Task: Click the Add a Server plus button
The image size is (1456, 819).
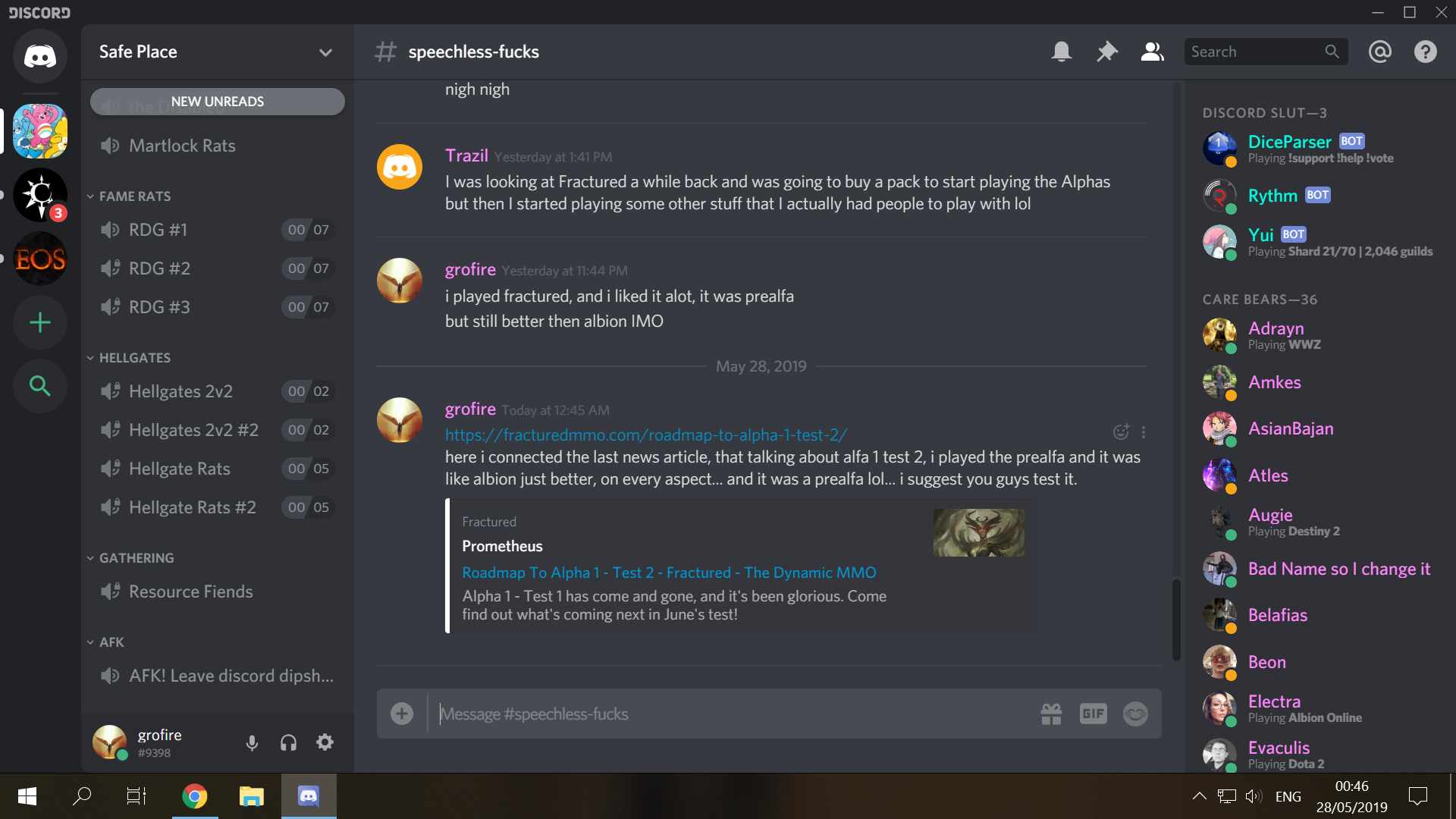Action: pyautogui.click(x=40, y=322)
